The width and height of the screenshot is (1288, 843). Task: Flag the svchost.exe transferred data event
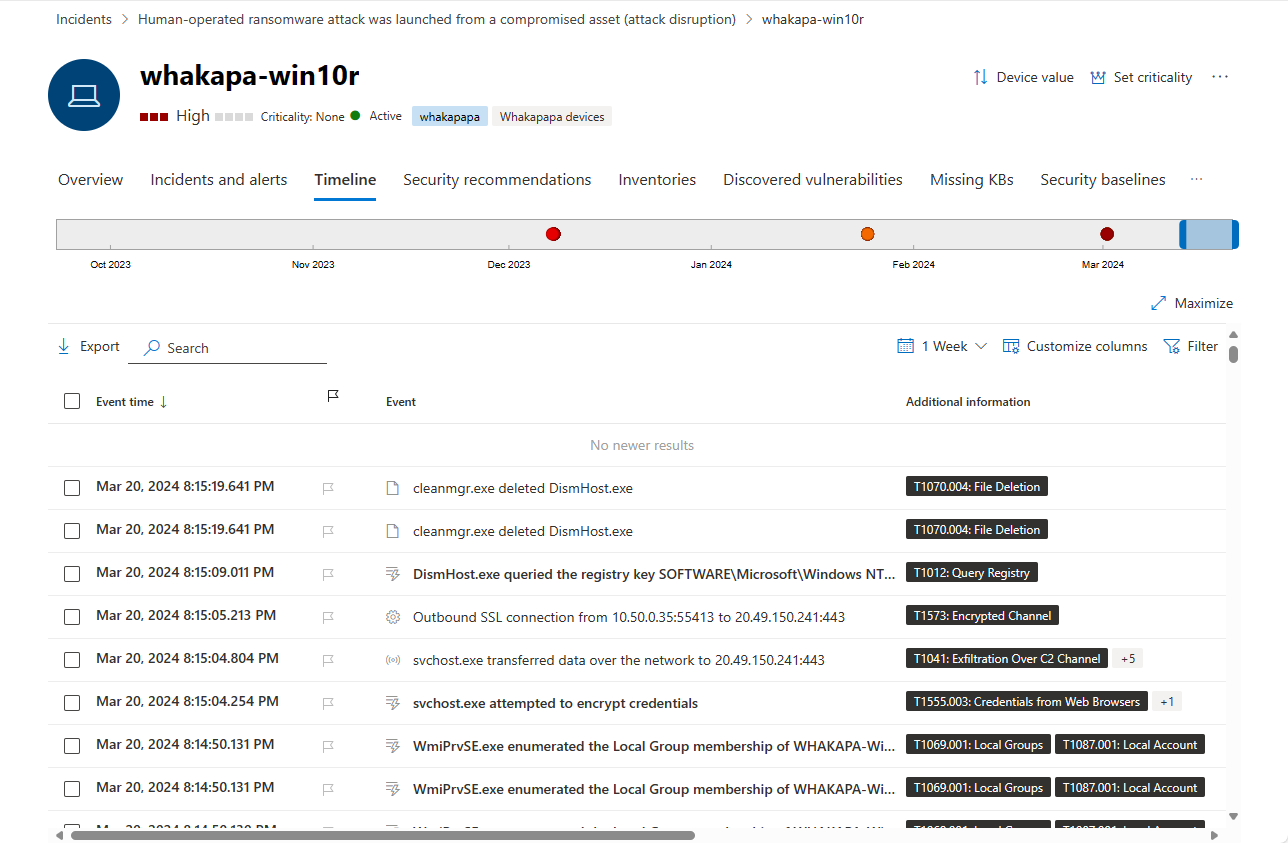(328, 660)
